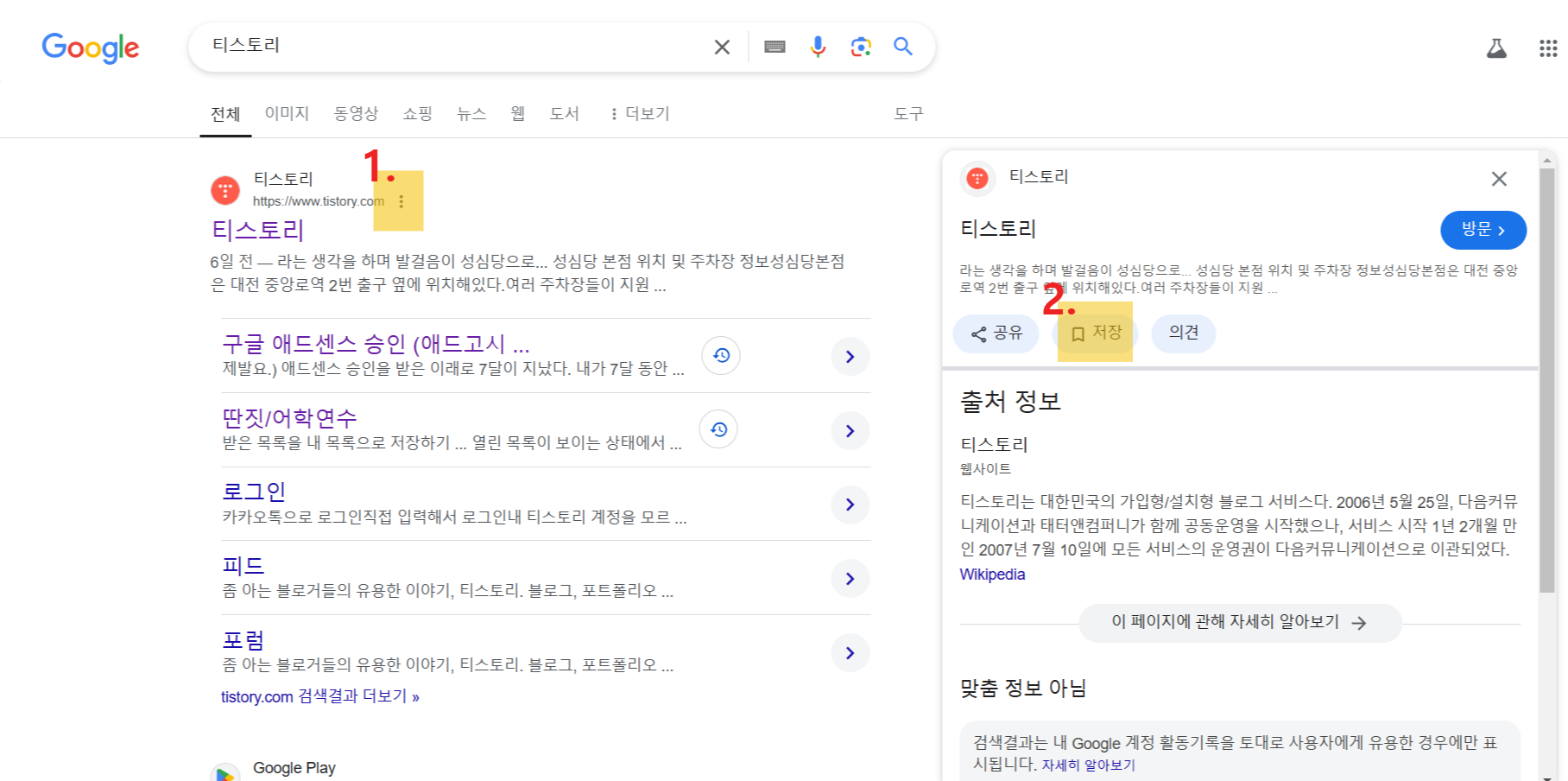Open the Wikipedia source link
1568x781 pixels.
point(992,575)
